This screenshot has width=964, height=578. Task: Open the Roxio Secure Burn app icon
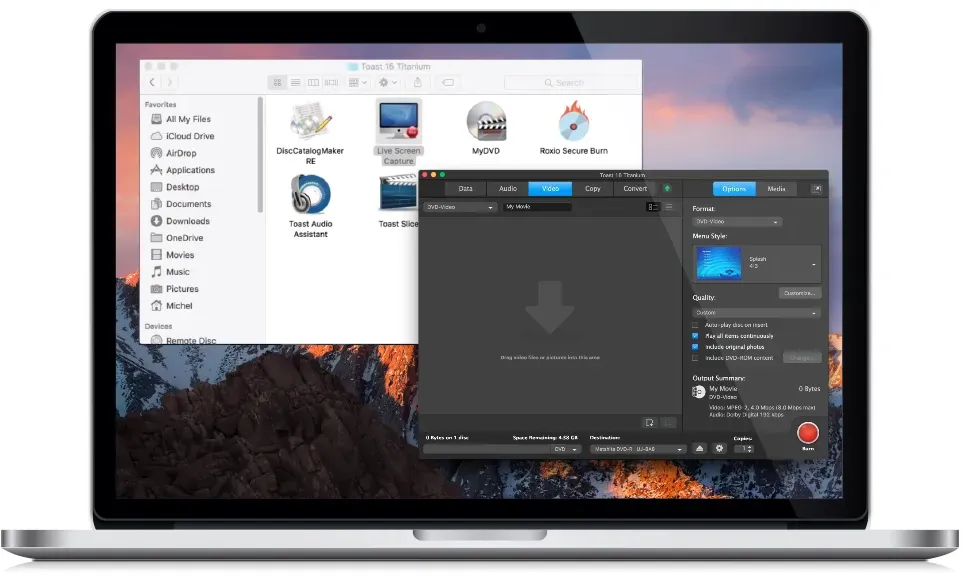pos(573,121)
